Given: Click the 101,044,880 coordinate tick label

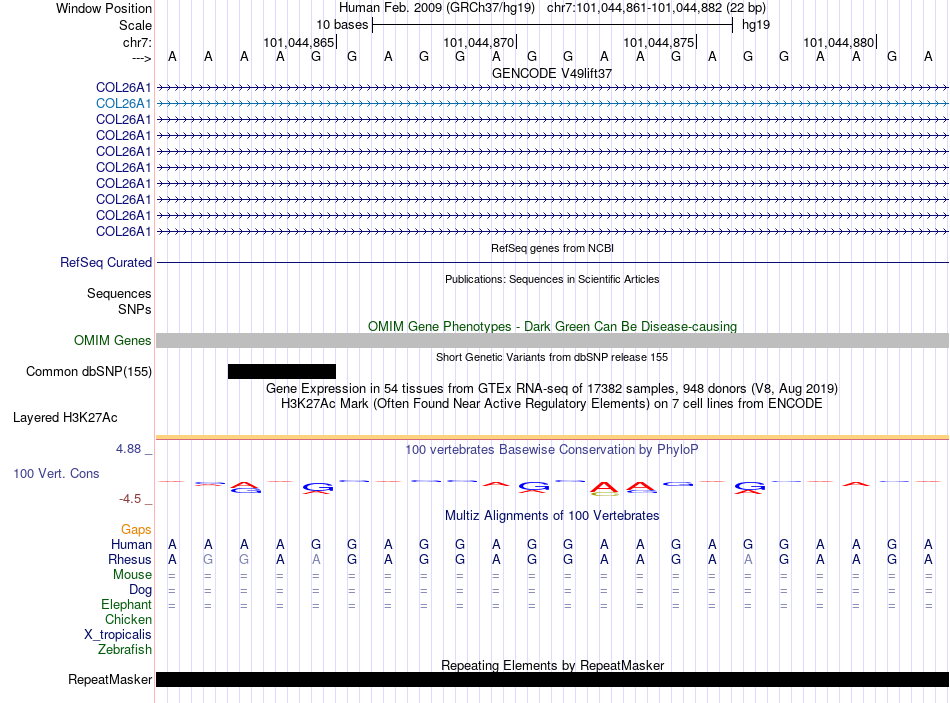Looking at the screenshot, I should pyautogui.click(x=839, y=42).
